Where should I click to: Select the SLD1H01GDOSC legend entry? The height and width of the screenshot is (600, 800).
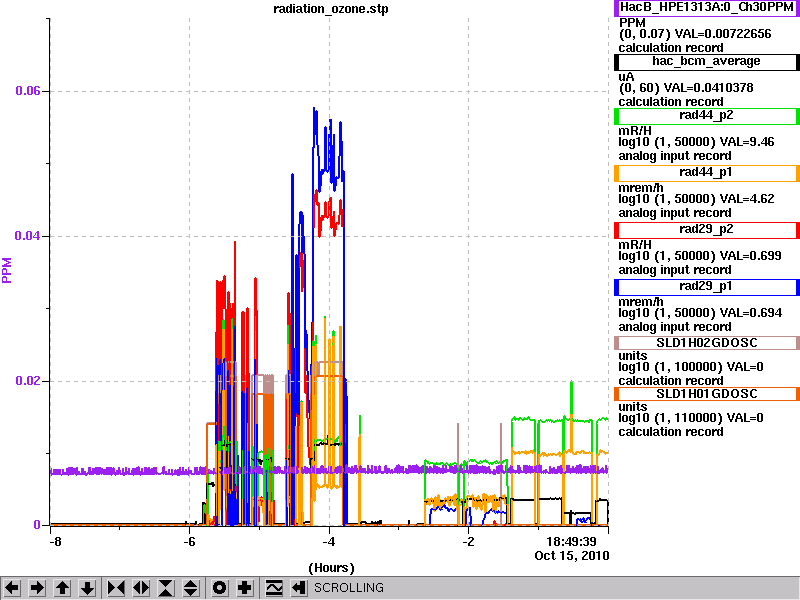click(707, 394)
